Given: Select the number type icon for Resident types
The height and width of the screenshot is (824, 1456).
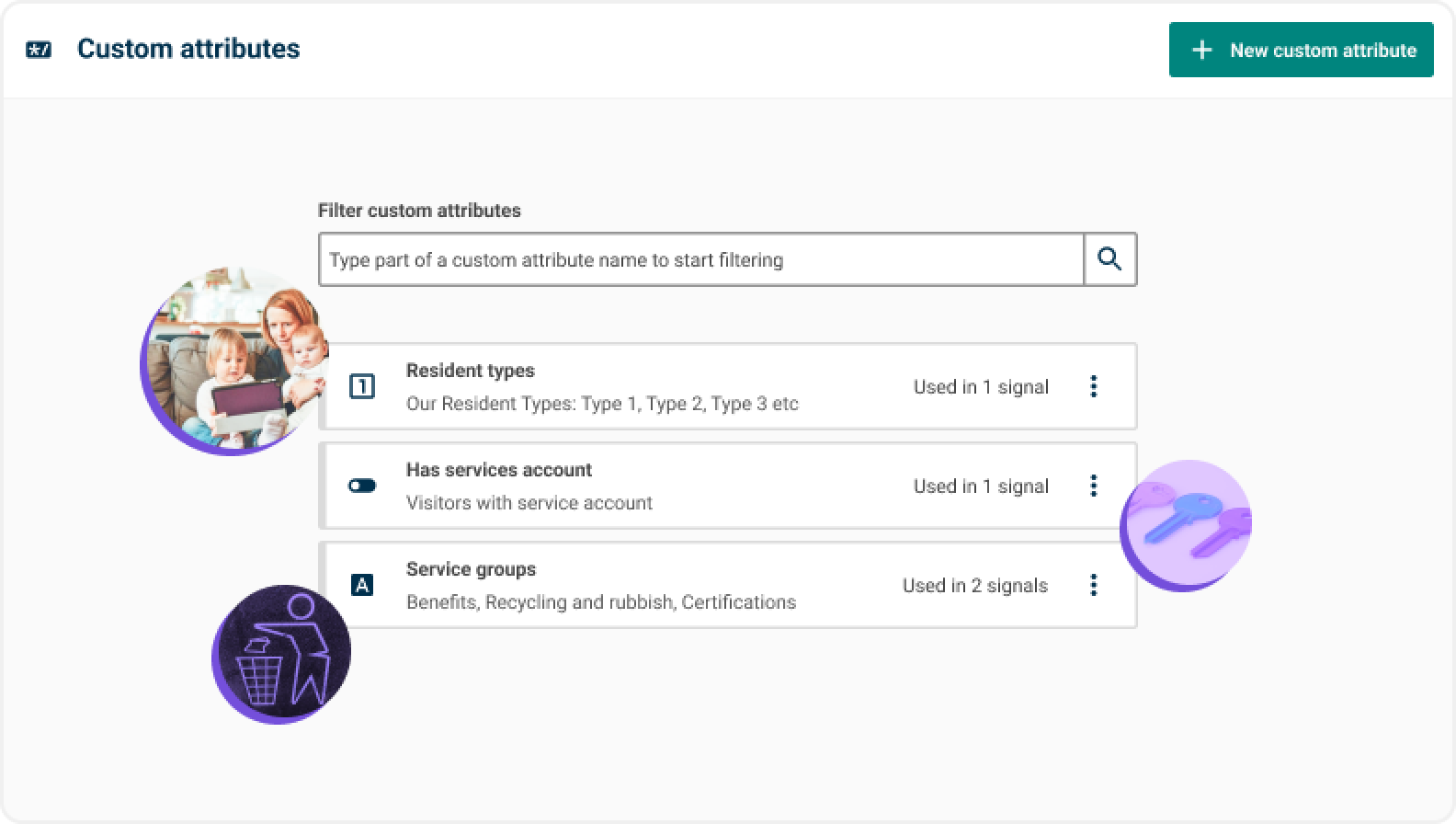Looking at the screenshot, I should [362, 386].
